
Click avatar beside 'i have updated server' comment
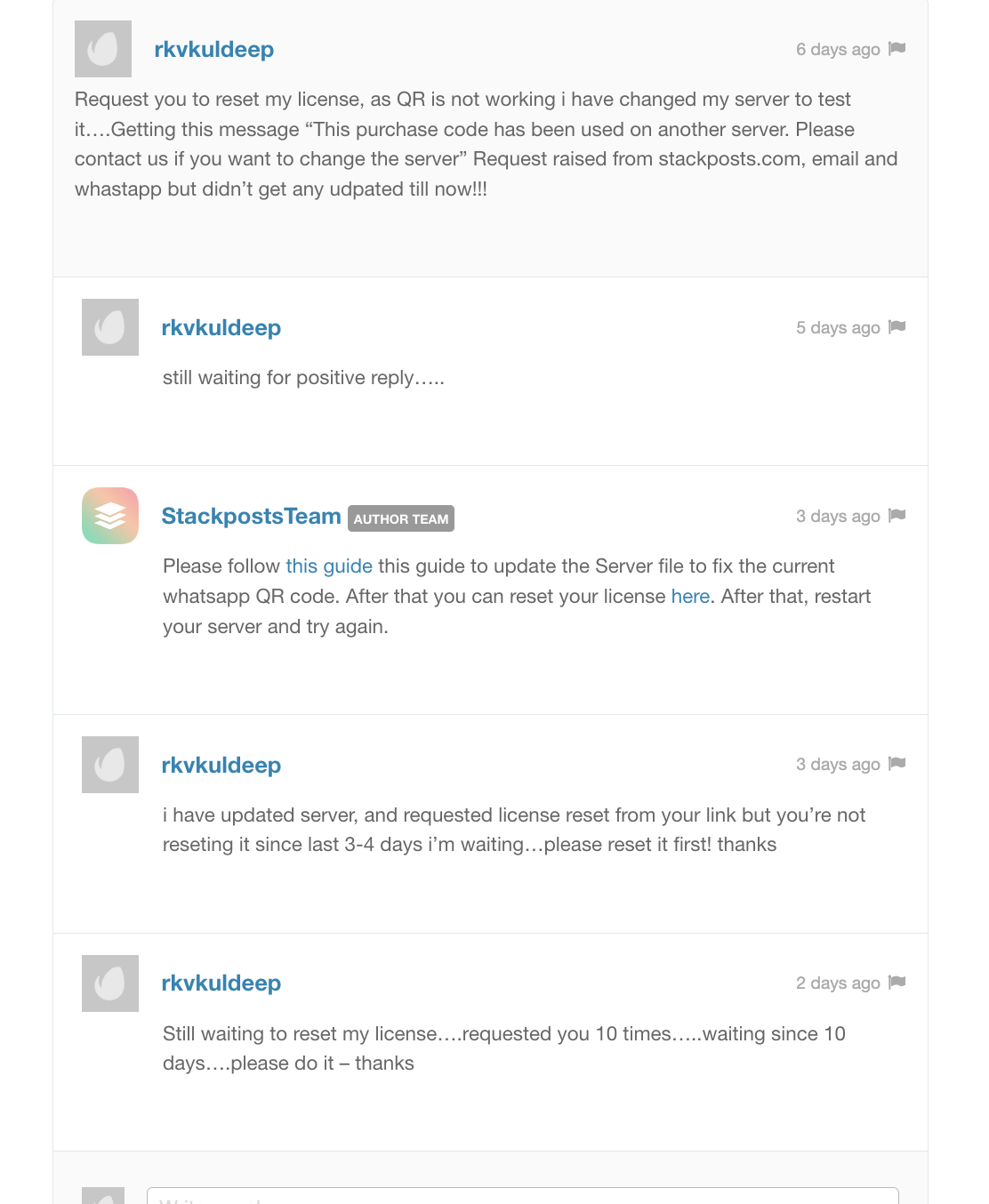coord(110,765)
